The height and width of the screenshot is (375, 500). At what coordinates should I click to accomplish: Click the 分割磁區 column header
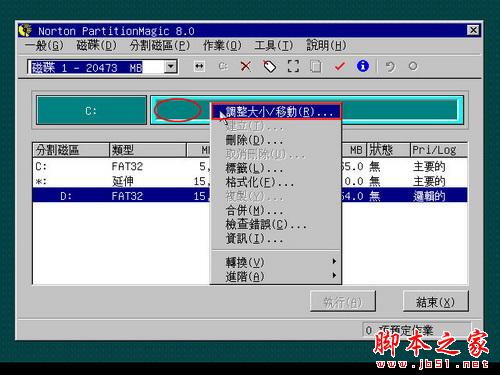pos(71,150)
